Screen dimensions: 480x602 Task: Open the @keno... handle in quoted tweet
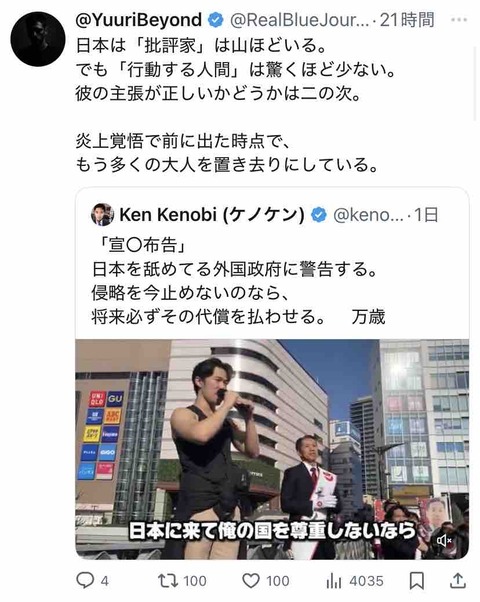368,215
